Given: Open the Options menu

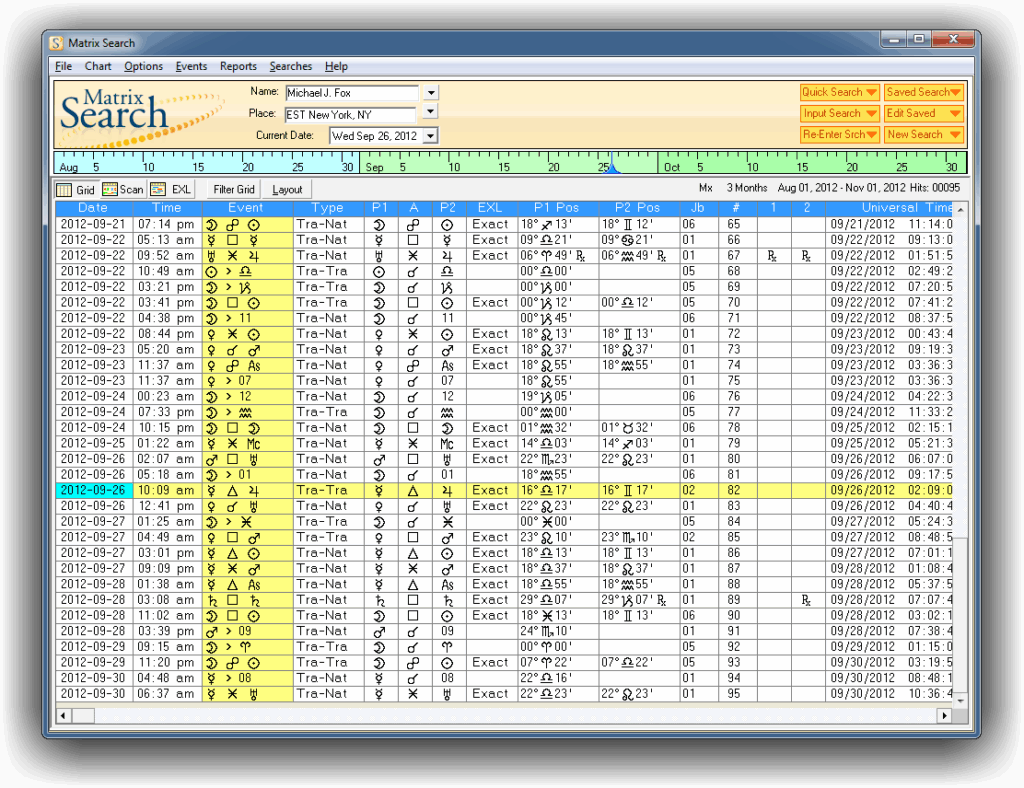Looking at the screenshot, I should 143,66.
